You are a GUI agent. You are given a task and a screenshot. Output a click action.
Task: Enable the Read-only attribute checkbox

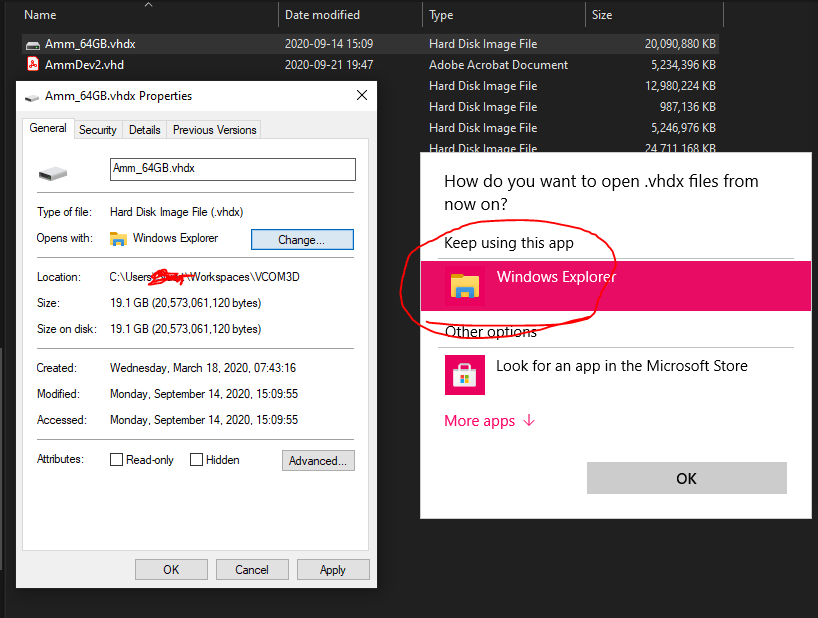click(x=117, y=459)
